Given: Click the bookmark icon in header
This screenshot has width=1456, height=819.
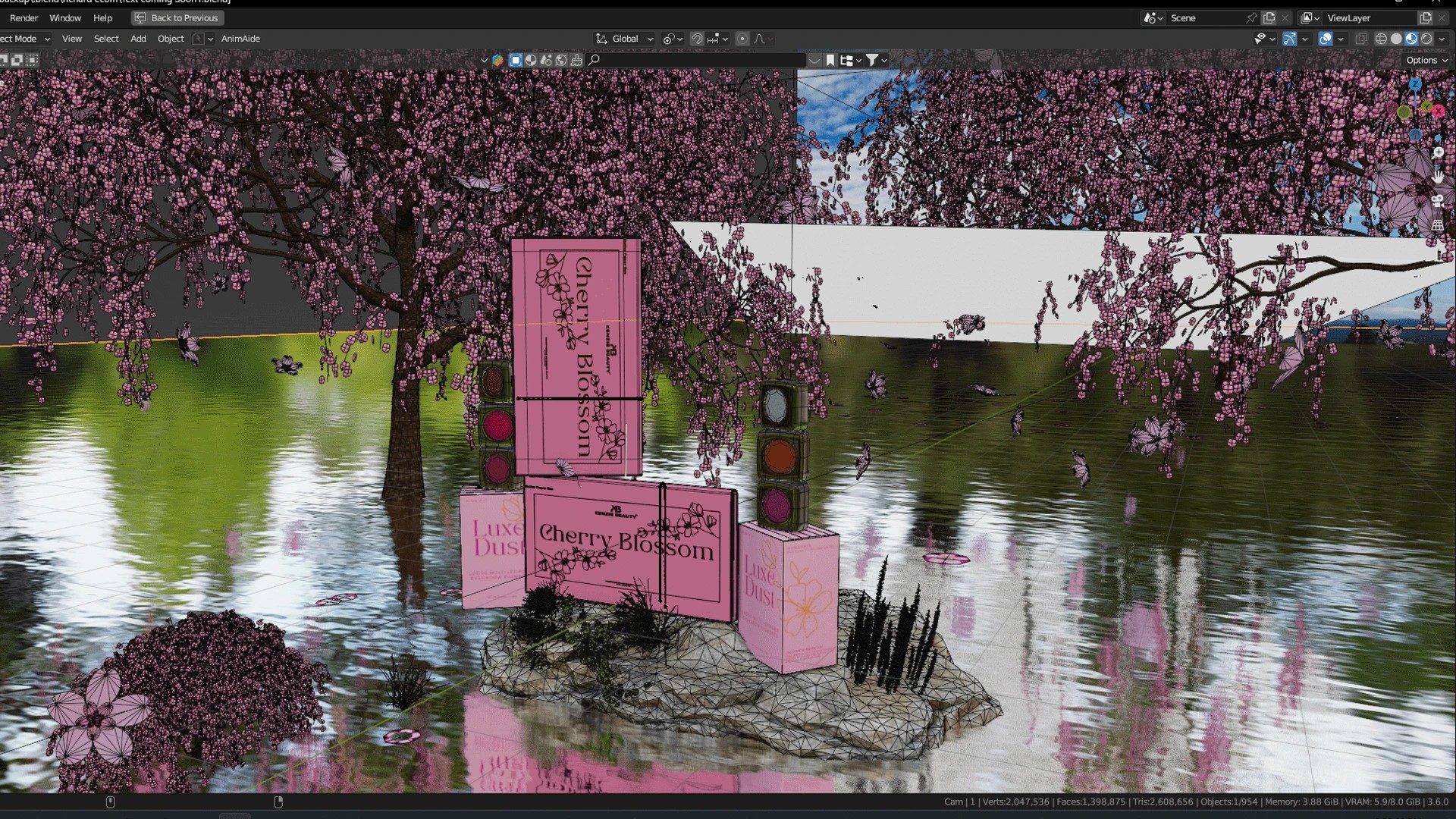Looking at the screenshot, I should pos(830,60).
